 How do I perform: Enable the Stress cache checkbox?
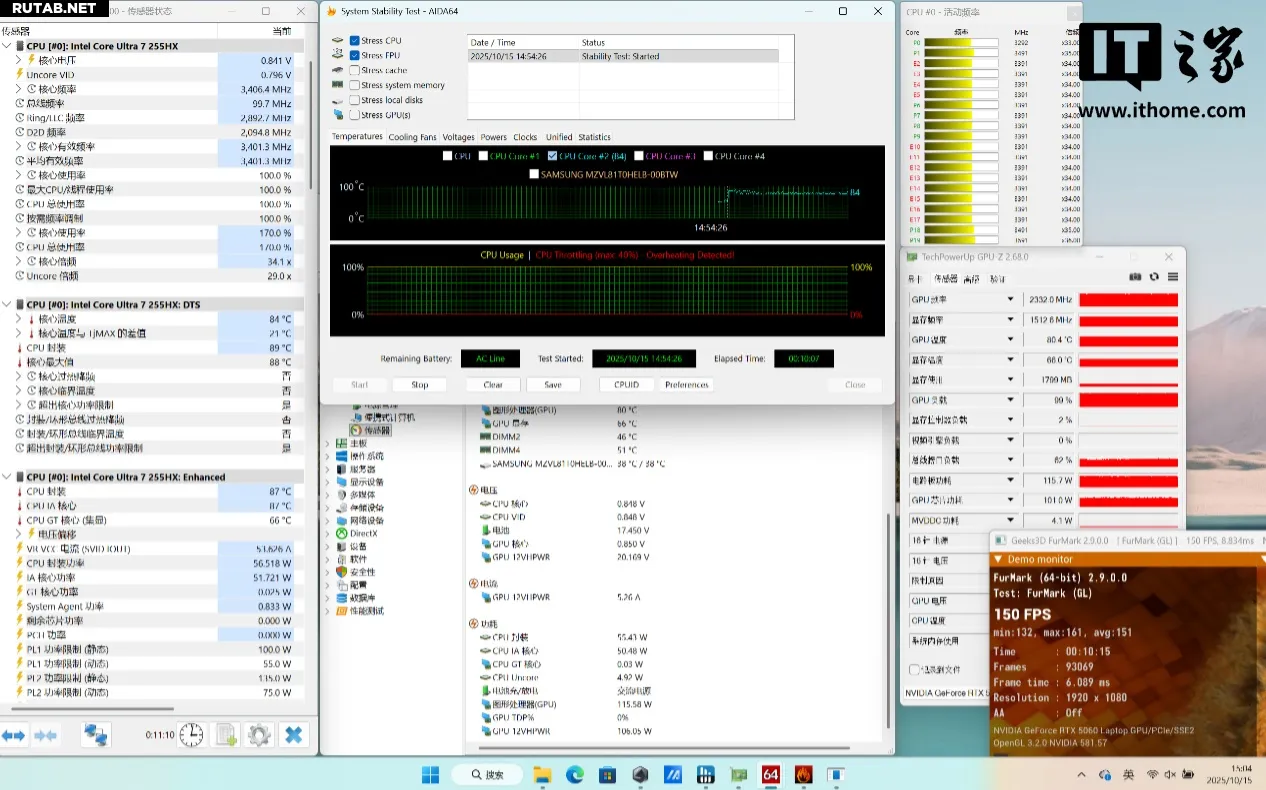point(354,71)
